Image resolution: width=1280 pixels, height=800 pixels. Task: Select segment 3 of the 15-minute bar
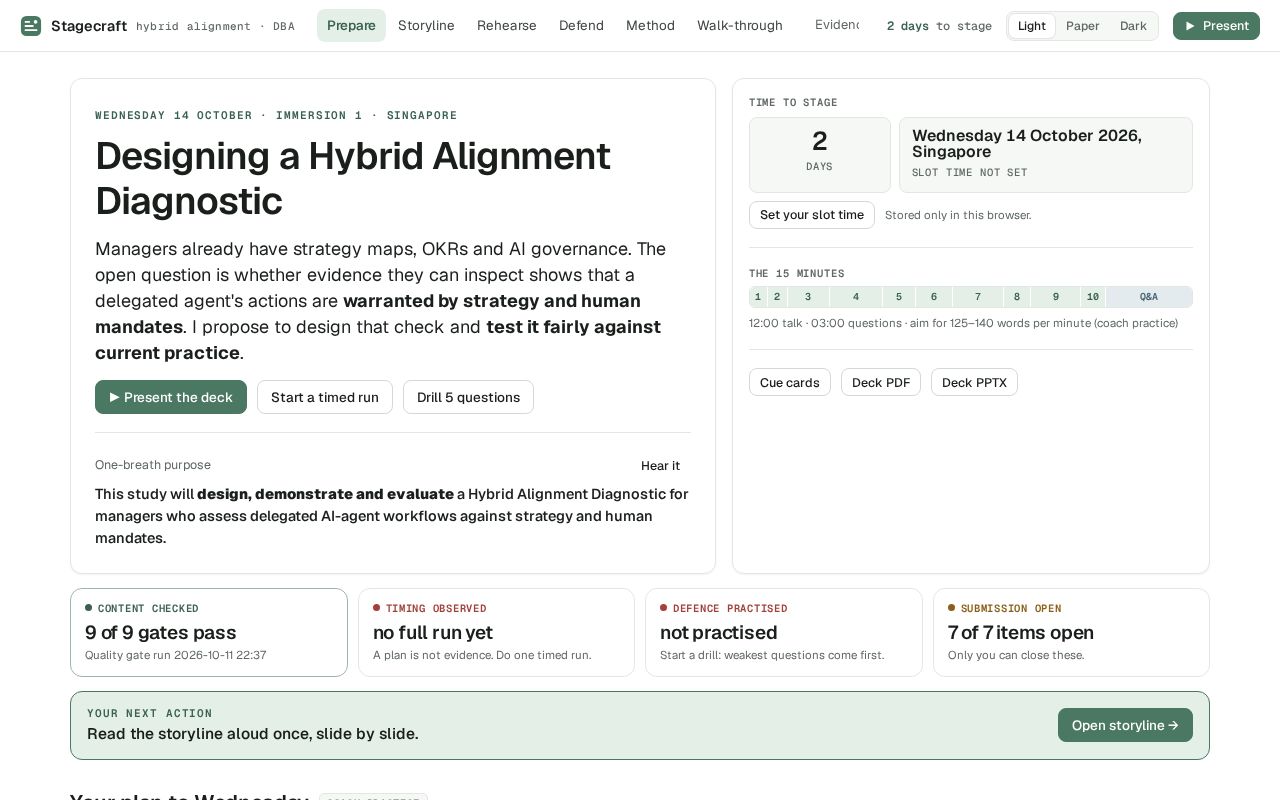coord(808,297)
